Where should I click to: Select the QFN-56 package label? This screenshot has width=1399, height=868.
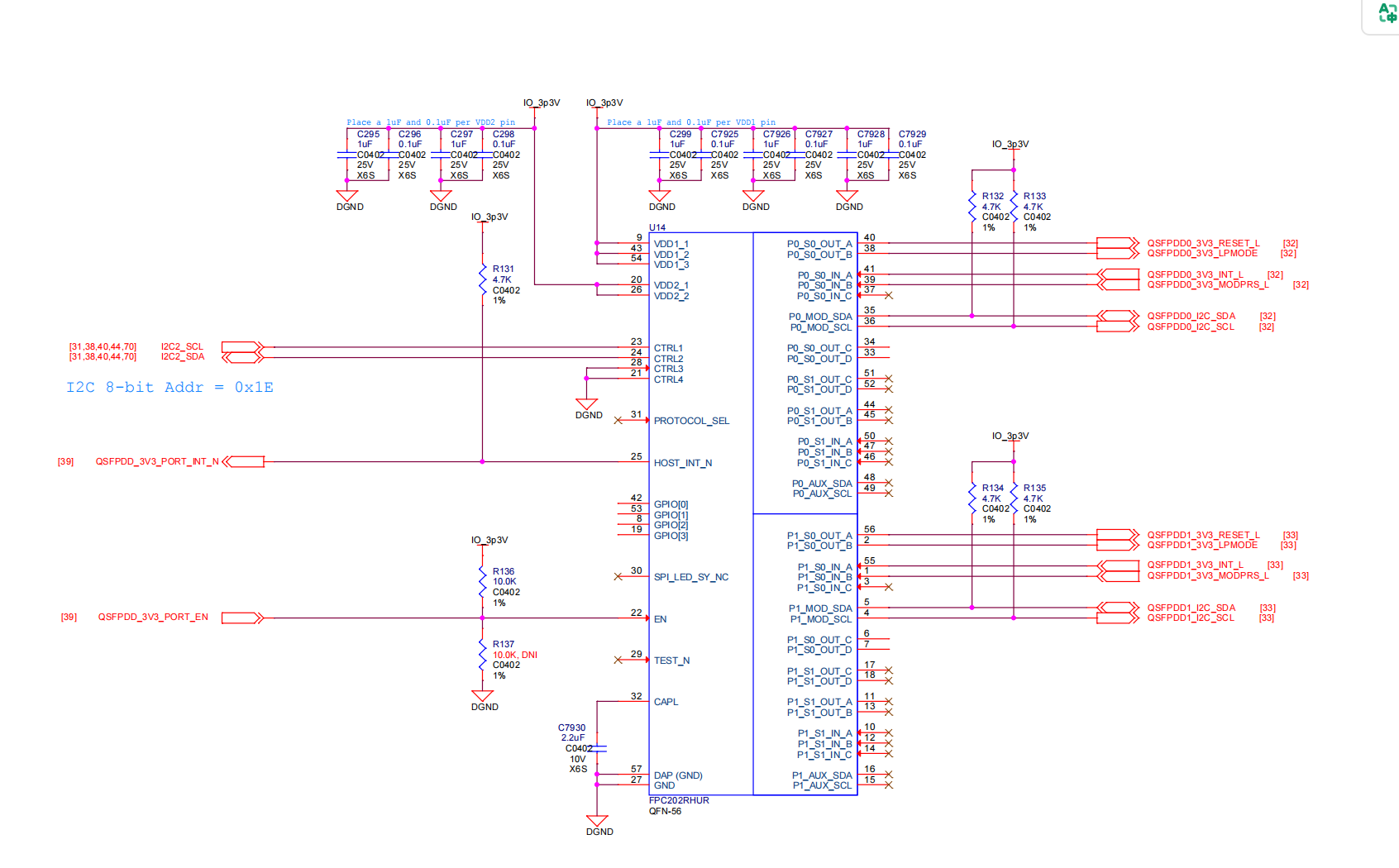(x=665, y=811)
